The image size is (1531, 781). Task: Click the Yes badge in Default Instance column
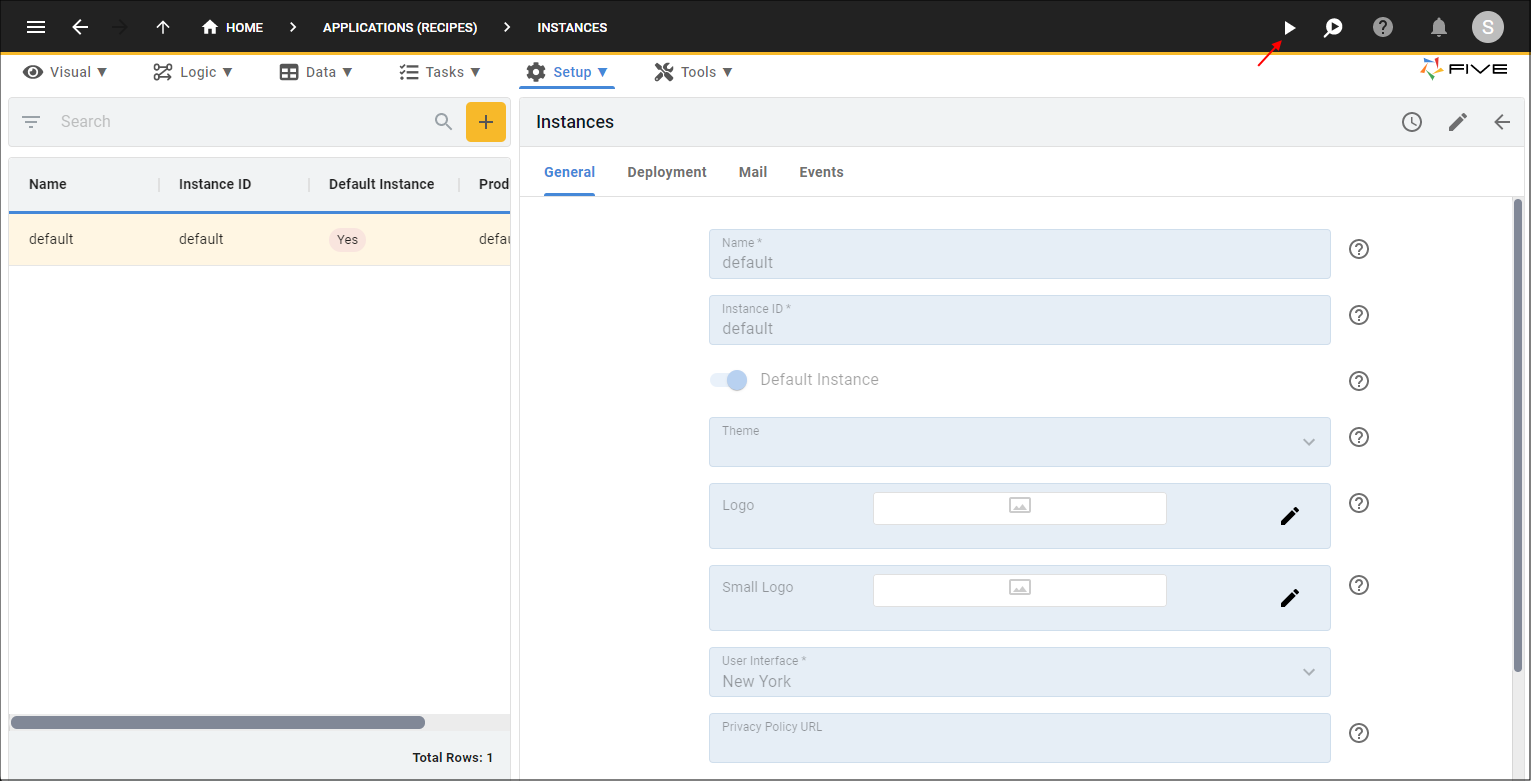click(347, 240)
